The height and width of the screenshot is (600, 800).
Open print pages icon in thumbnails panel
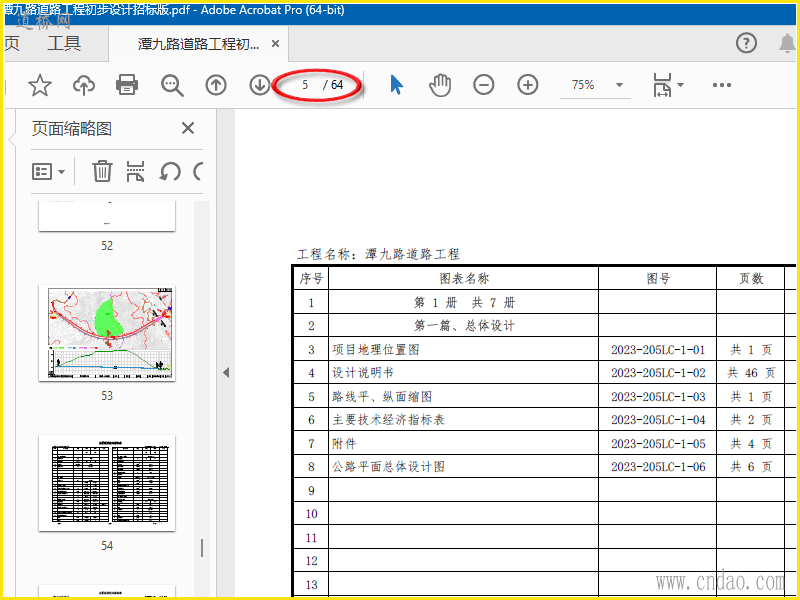tap(135, 171)
